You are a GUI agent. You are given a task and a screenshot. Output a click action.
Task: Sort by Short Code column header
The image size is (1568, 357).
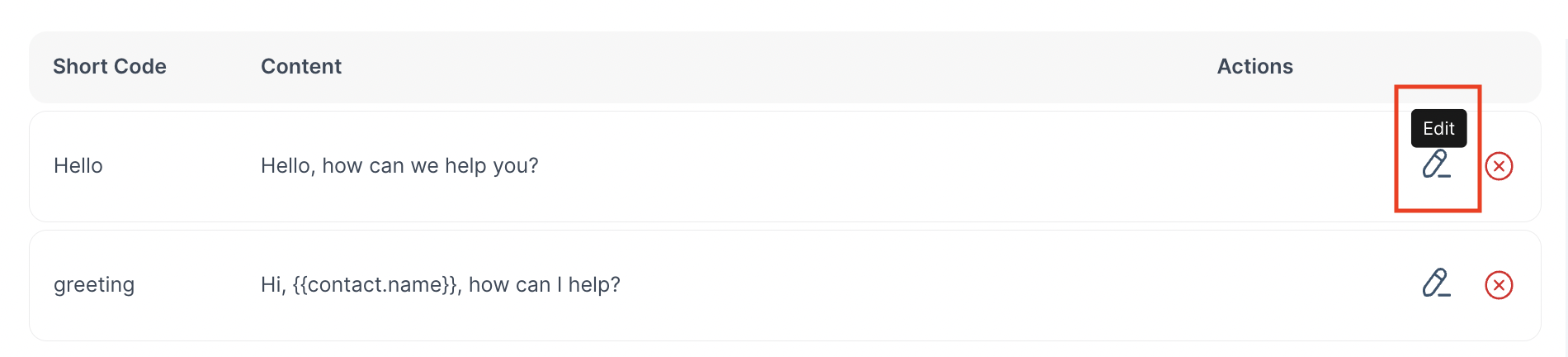110,66
